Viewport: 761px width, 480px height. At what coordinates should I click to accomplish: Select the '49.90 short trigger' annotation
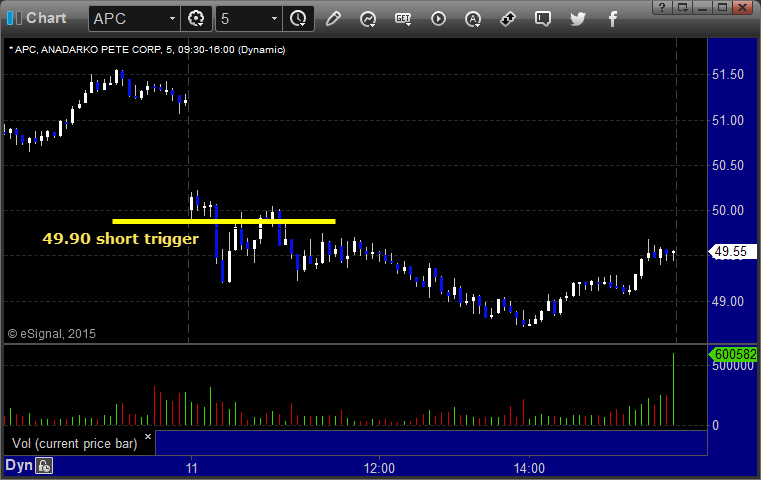[120, 239]
